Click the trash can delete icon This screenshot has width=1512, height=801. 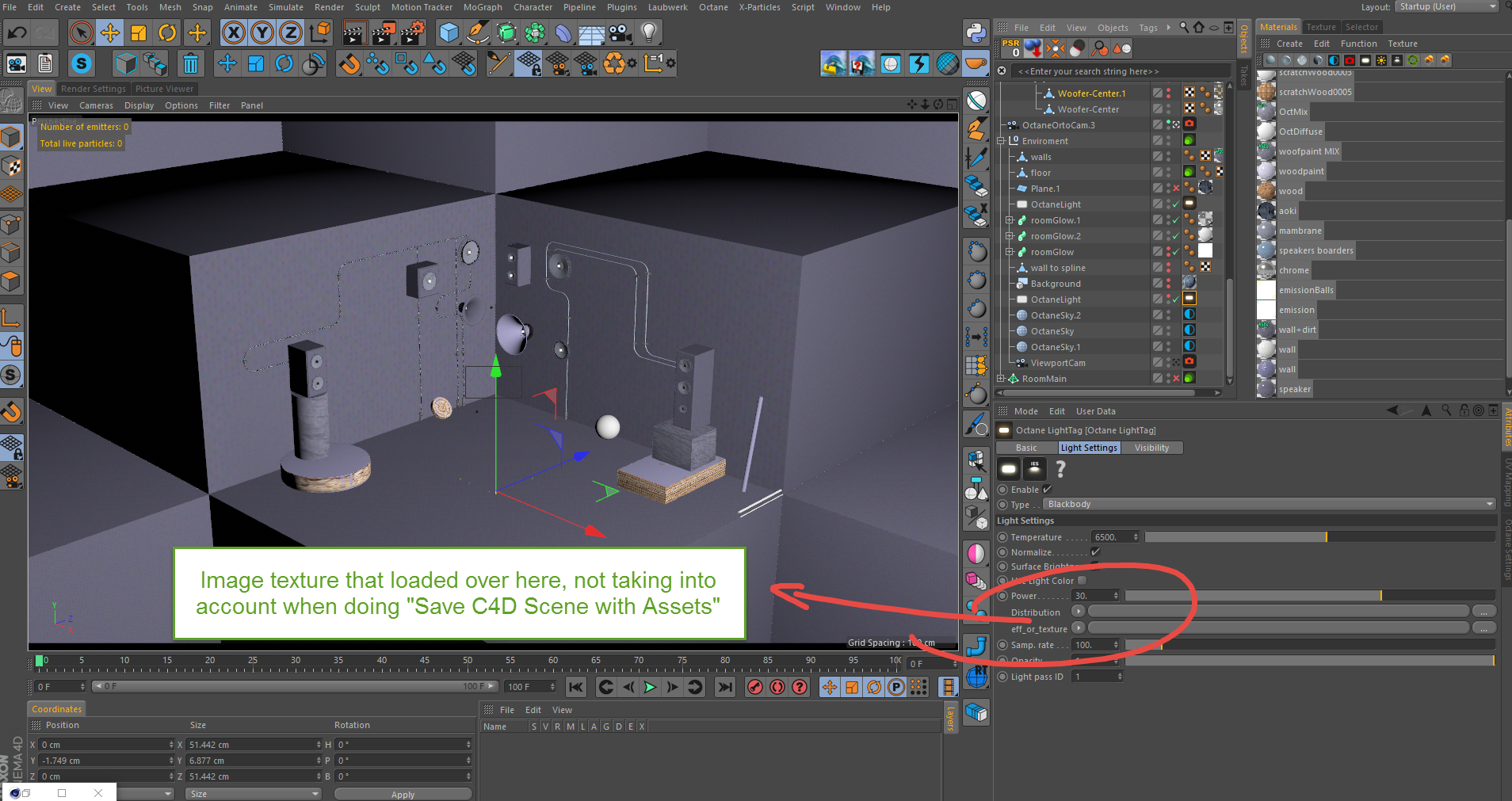click(190, 63)
